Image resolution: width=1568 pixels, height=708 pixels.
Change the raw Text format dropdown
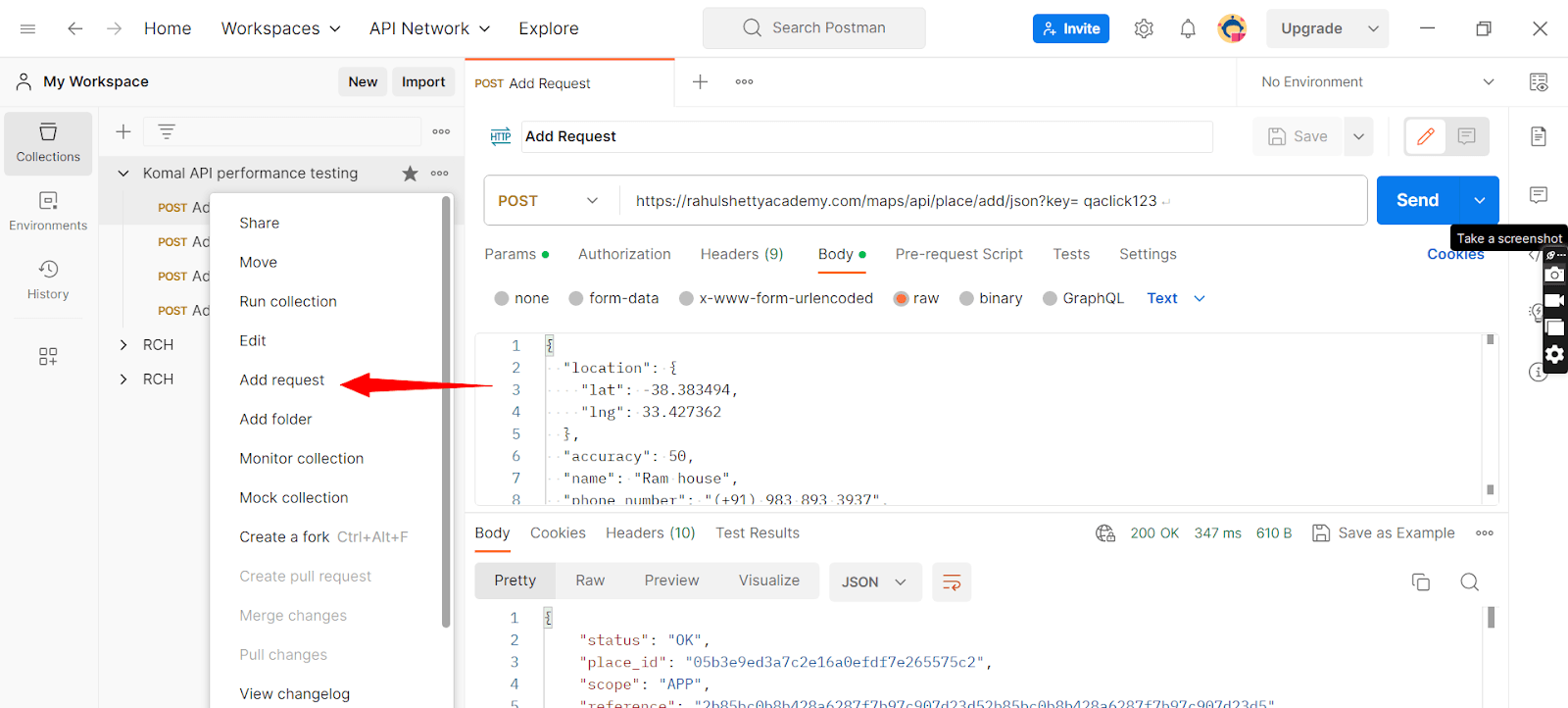(1176, 298)
